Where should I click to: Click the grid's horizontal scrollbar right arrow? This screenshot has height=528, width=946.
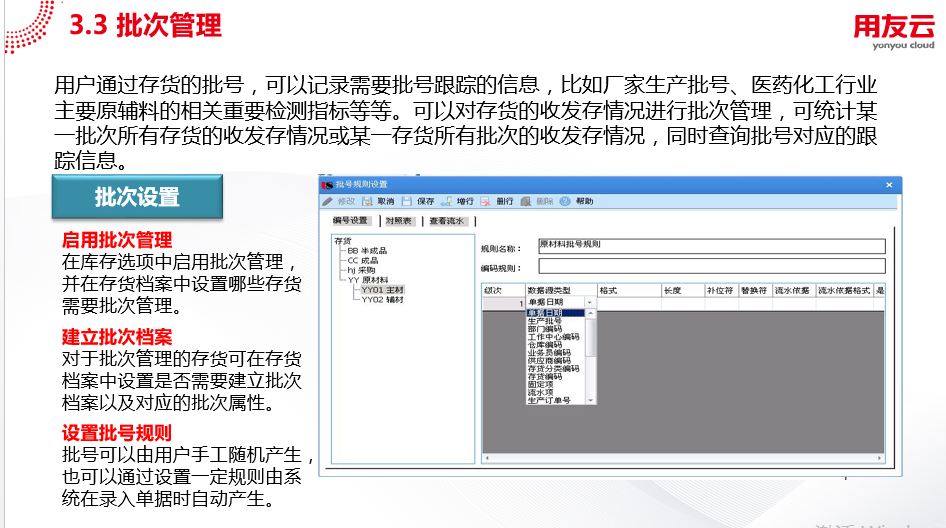[881, 459]
